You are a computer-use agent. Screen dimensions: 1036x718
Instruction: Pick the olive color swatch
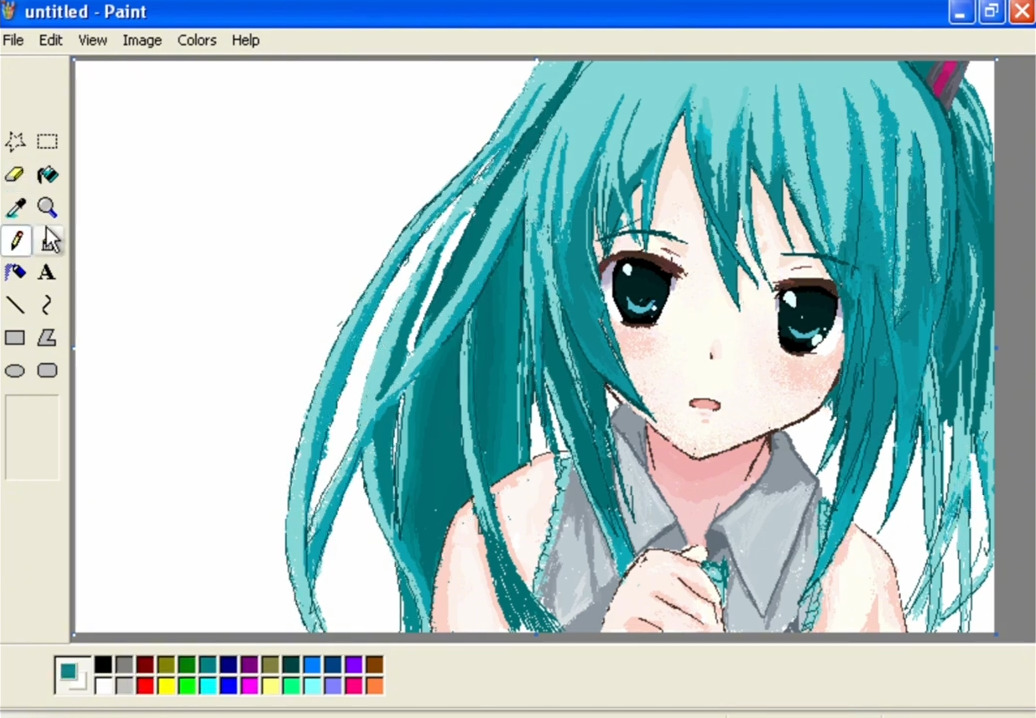coord(166,664)
